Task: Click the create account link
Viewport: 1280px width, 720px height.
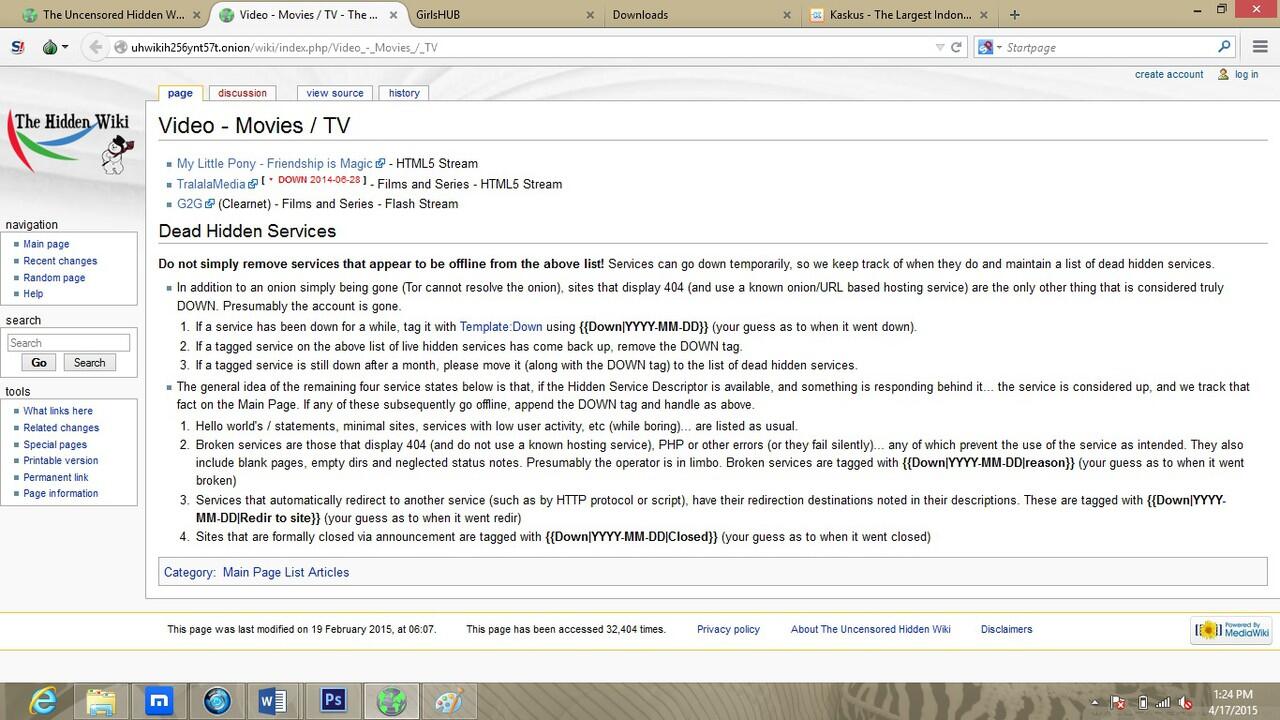Action: pos(1169,74)
